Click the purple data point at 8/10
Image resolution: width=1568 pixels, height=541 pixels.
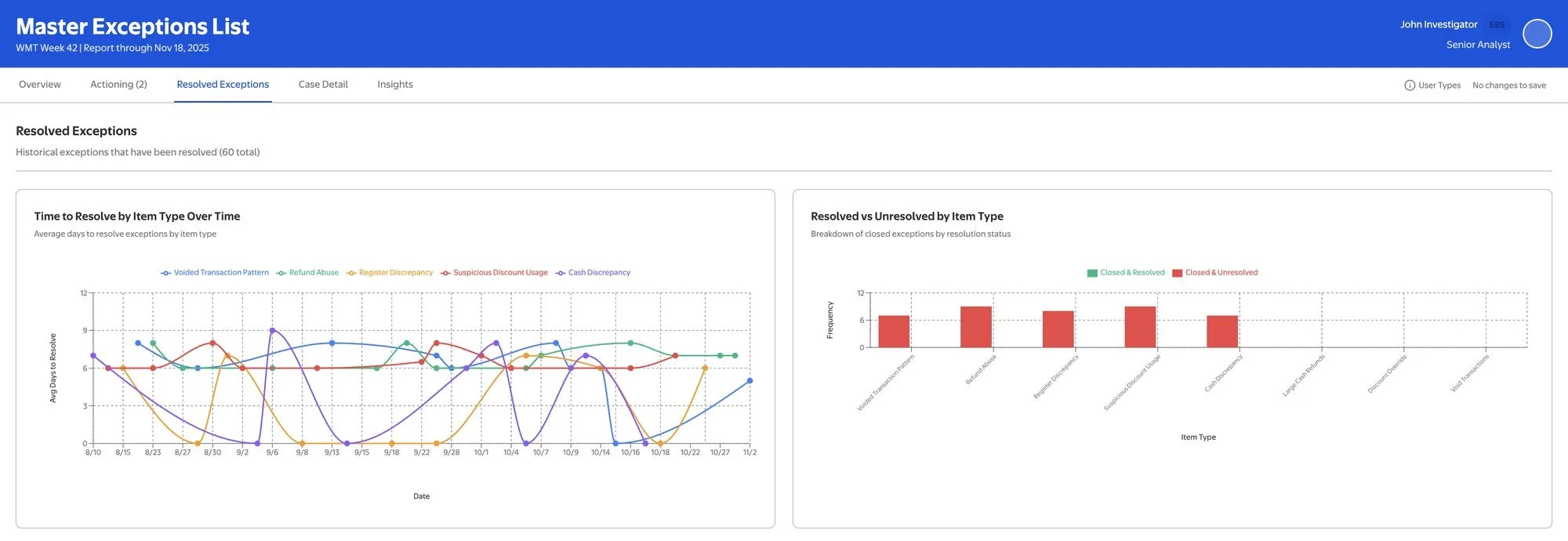(x=93, y=356)
